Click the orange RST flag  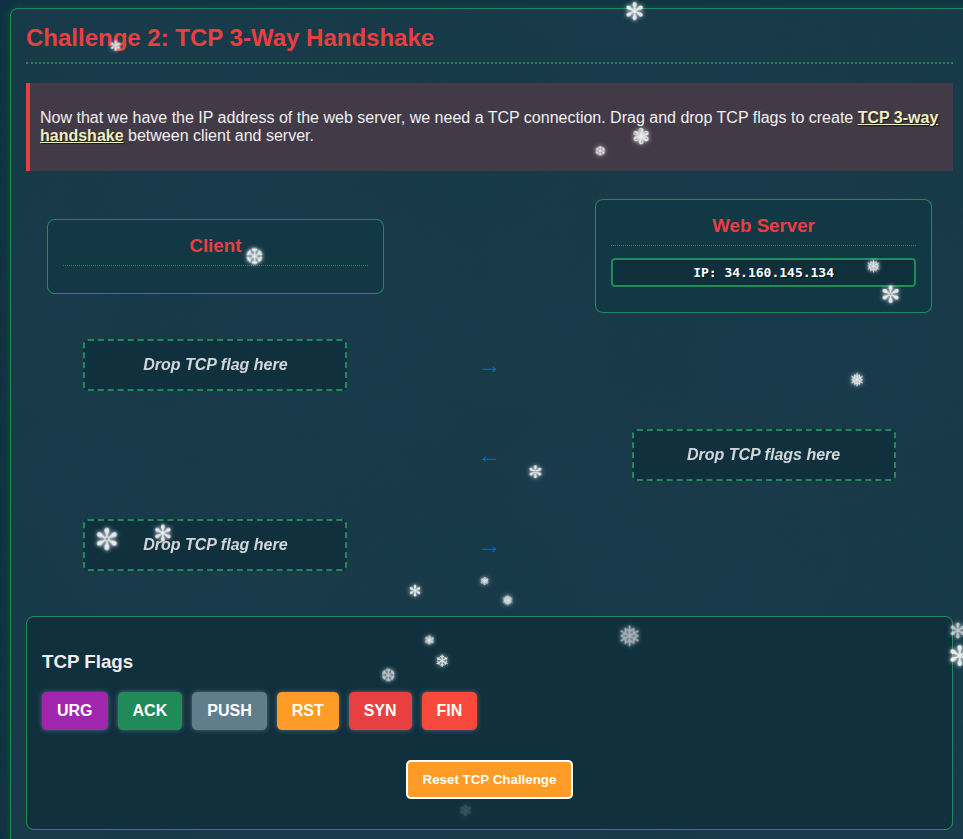coord(308,711)
